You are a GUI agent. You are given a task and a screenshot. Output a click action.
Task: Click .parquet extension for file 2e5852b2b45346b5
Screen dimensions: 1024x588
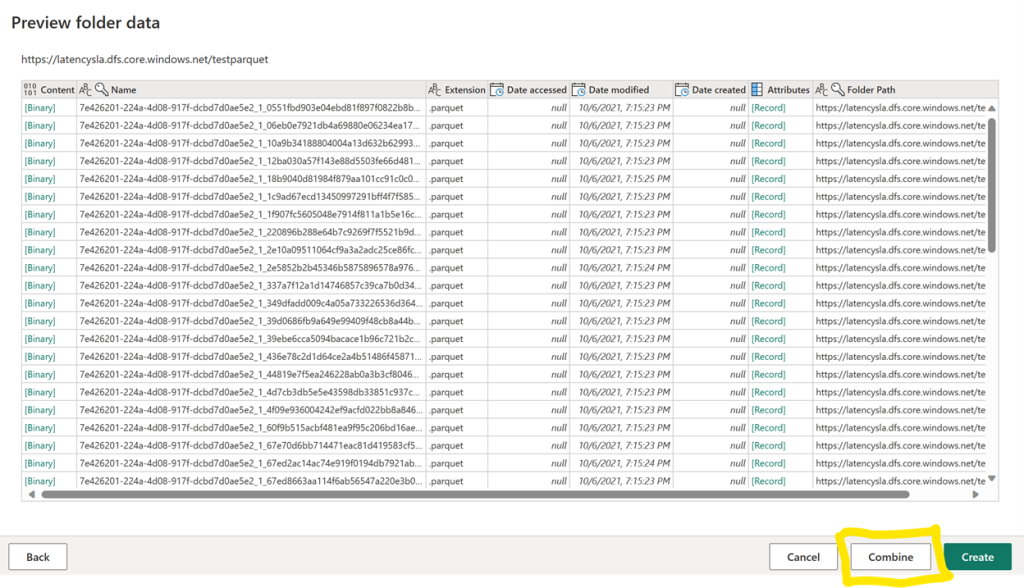click(446, 267)
